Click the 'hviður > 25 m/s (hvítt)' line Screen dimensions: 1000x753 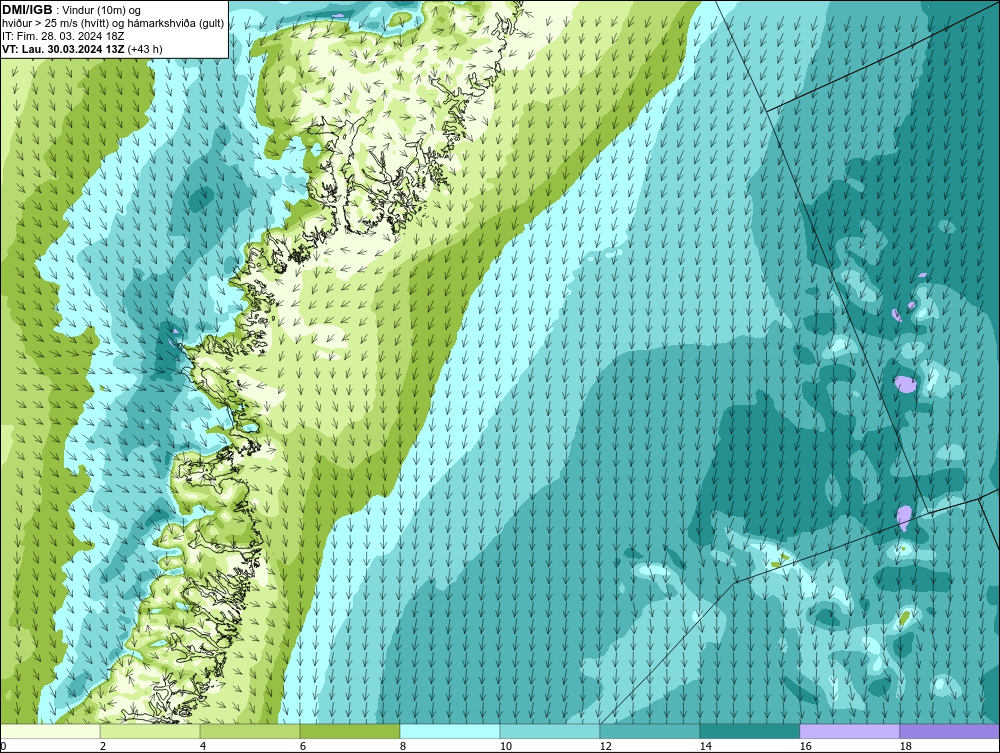(x=113, y=24)
